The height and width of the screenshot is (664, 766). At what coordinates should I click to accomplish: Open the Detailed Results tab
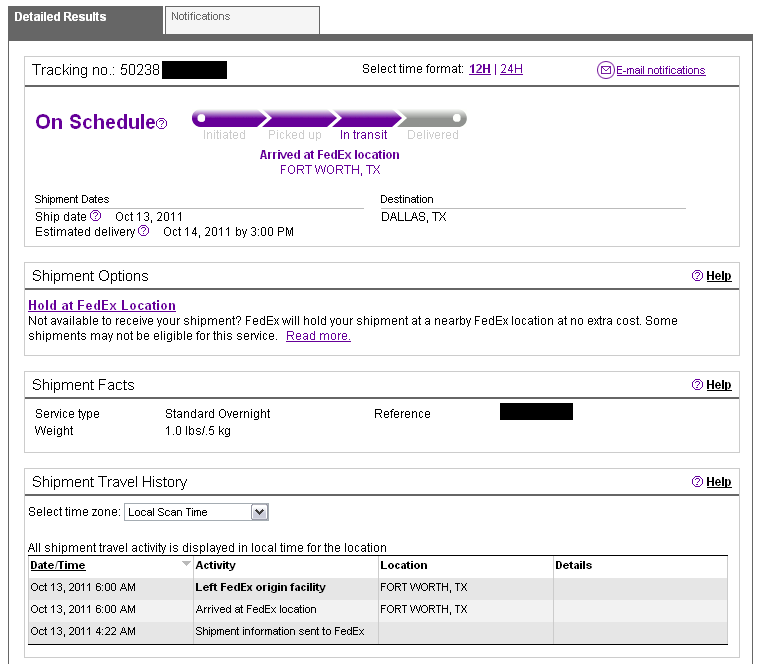click(x=85, y=20)
